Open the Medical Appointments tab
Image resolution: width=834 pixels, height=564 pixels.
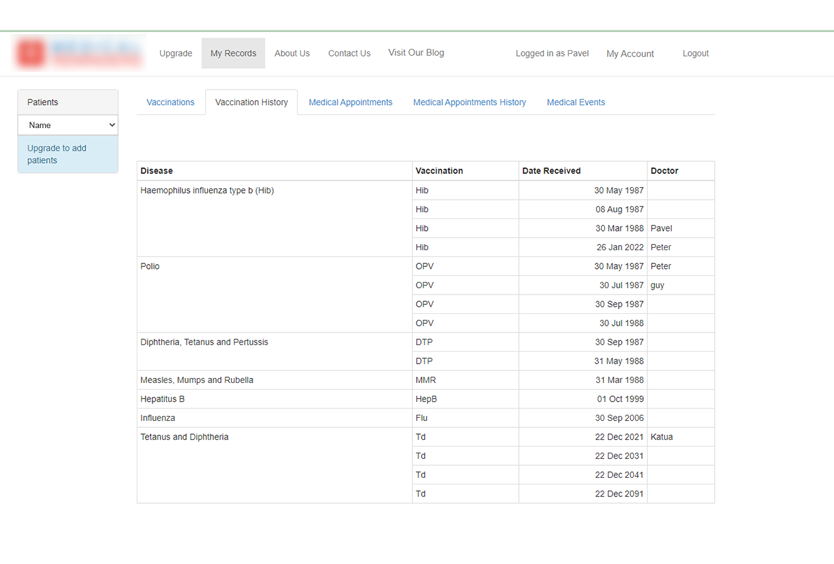tap(350, 102)
